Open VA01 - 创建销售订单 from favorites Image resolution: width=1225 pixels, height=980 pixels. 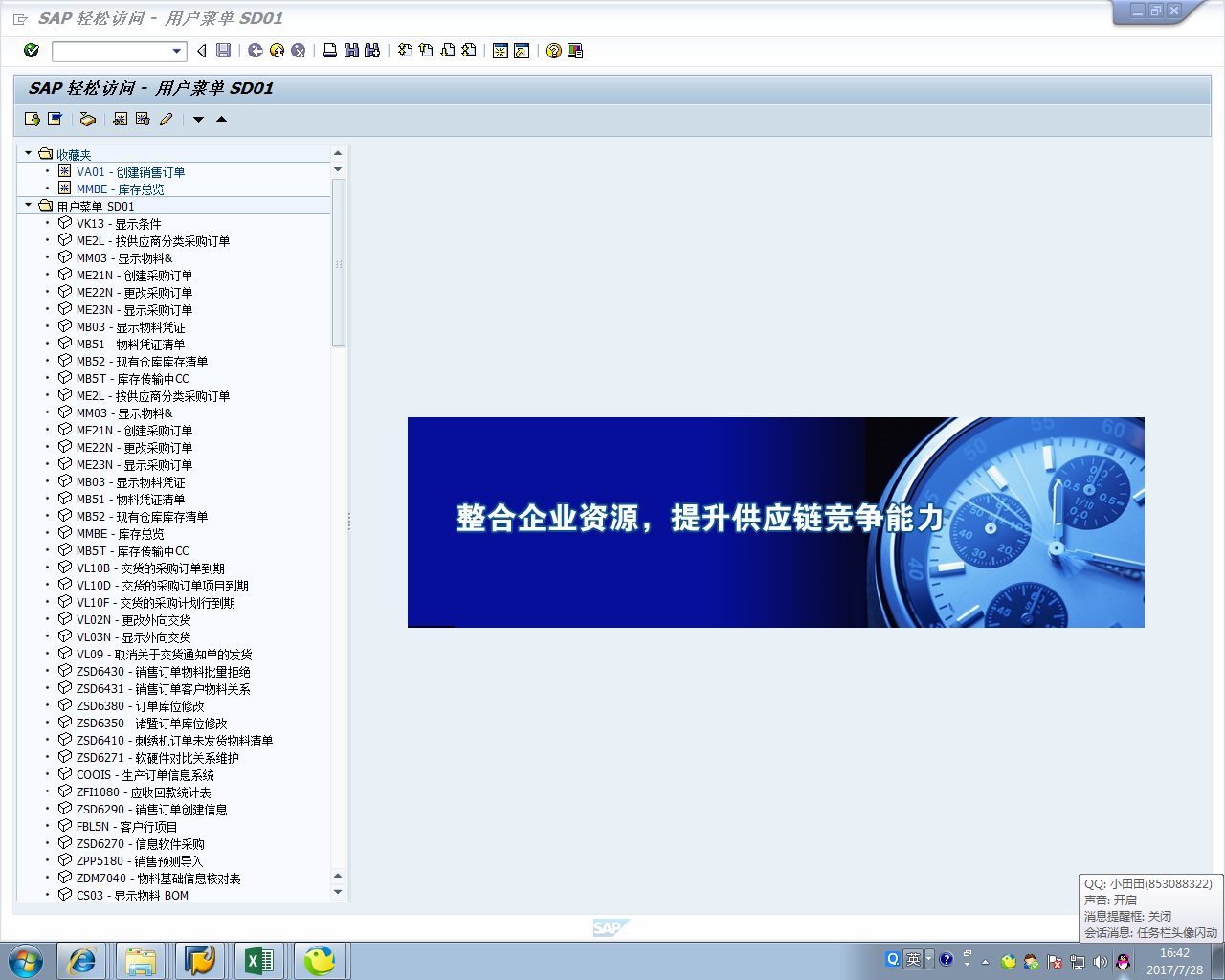click(x=130, y=172)
